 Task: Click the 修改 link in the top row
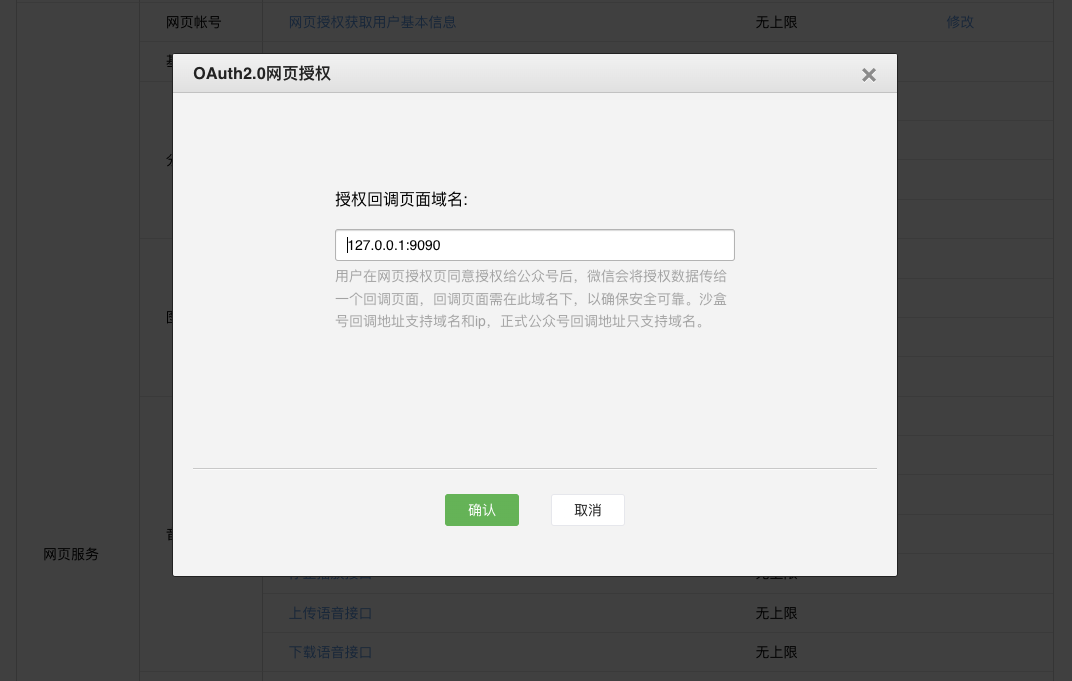(x=959, y=22)
